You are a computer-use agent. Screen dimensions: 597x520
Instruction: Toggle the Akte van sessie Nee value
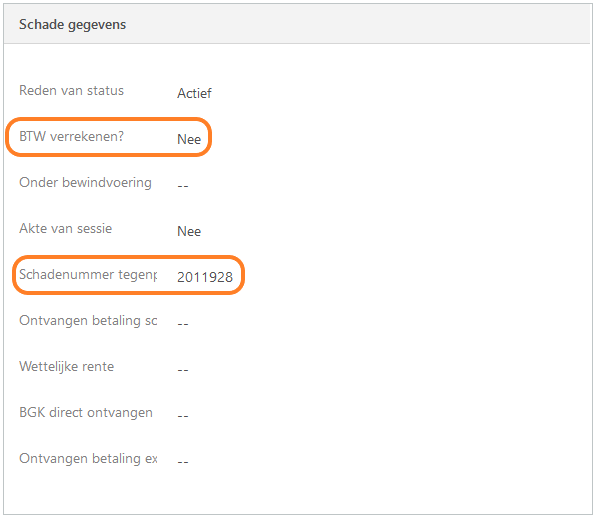189,231
